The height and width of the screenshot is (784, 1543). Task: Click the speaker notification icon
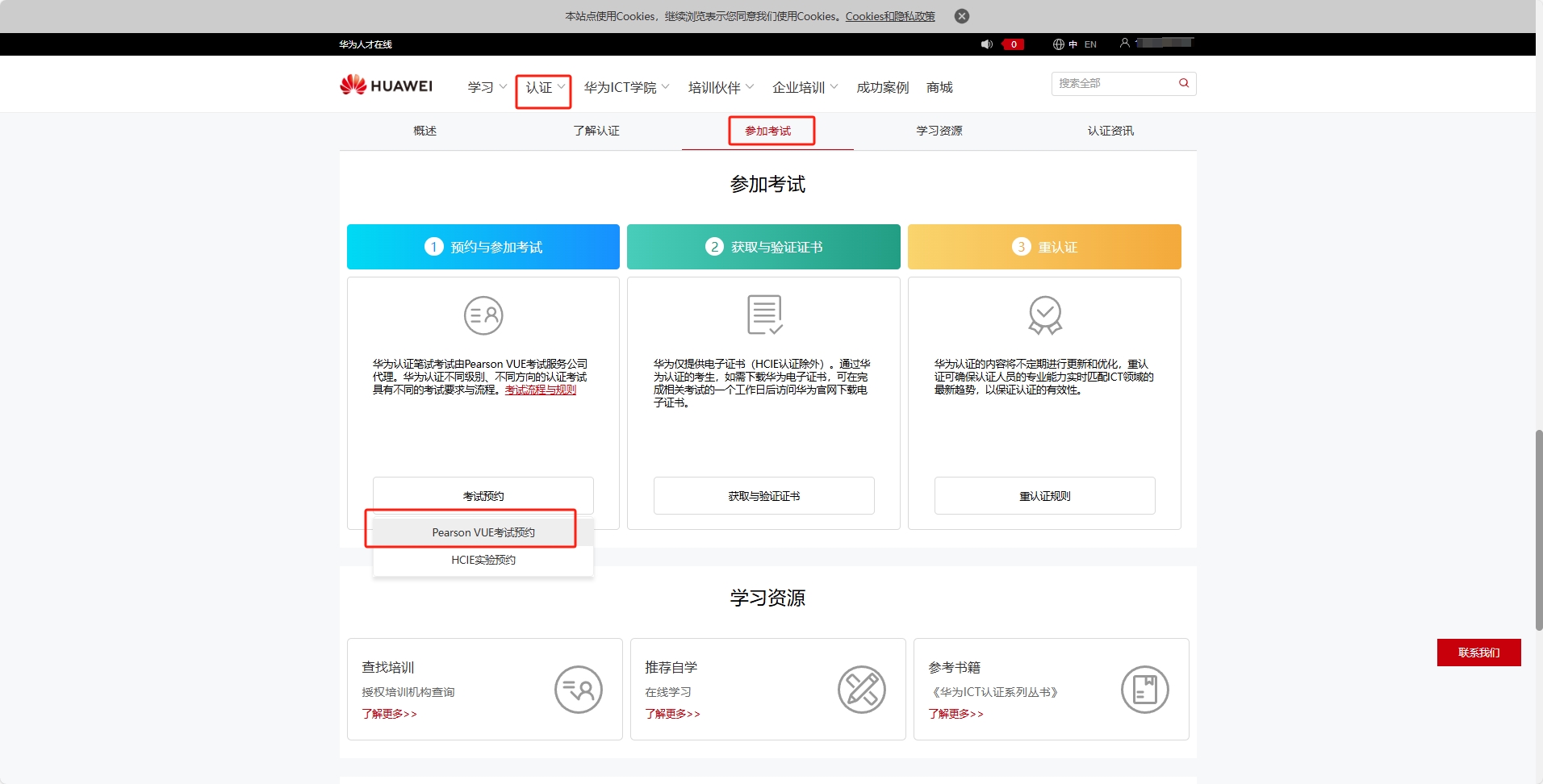point(986,44)
